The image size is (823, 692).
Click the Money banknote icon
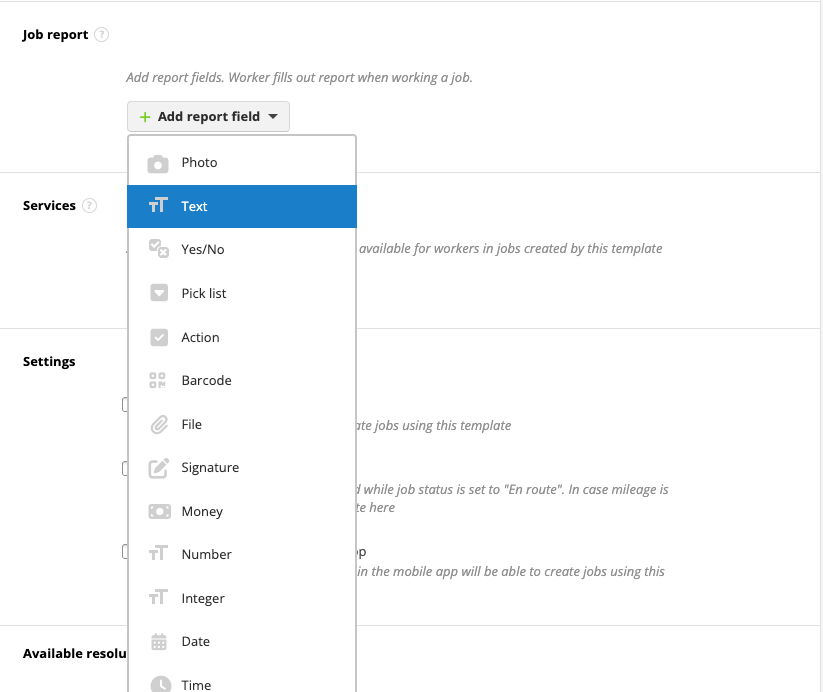160,511
